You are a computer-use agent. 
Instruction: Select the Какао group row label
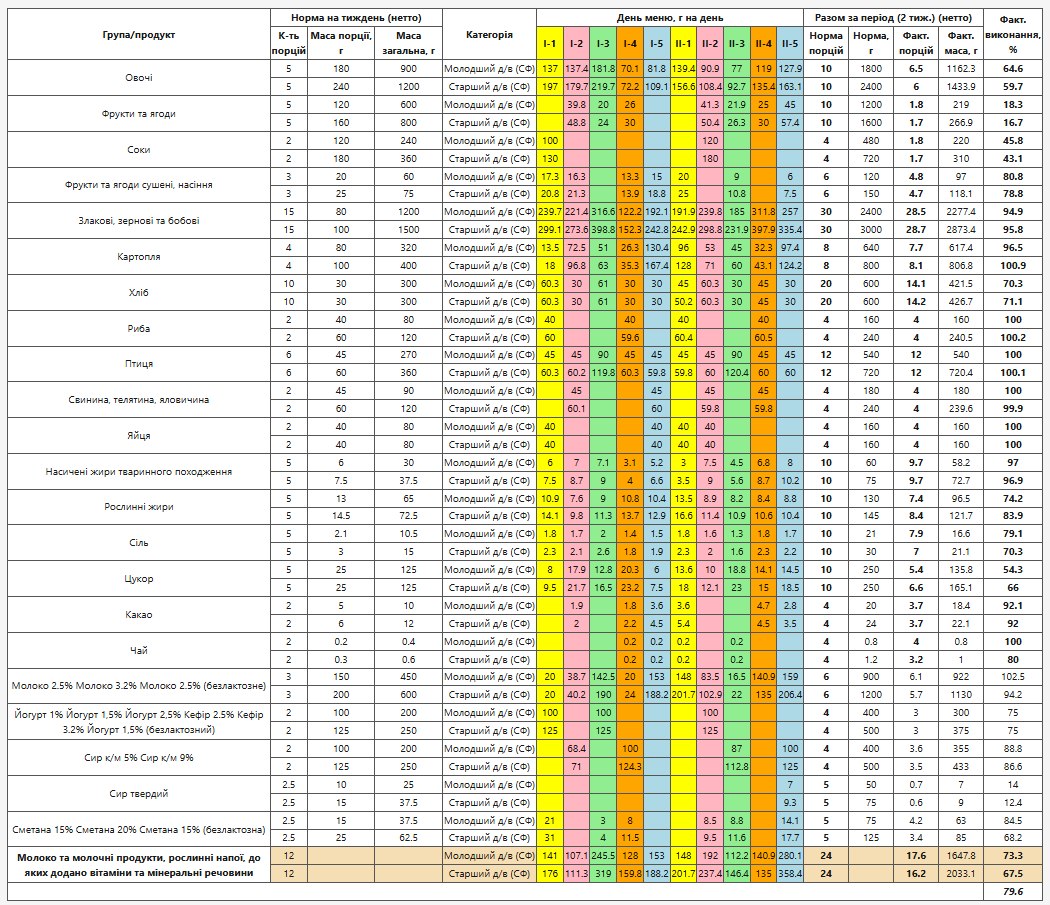coord(139,615)
